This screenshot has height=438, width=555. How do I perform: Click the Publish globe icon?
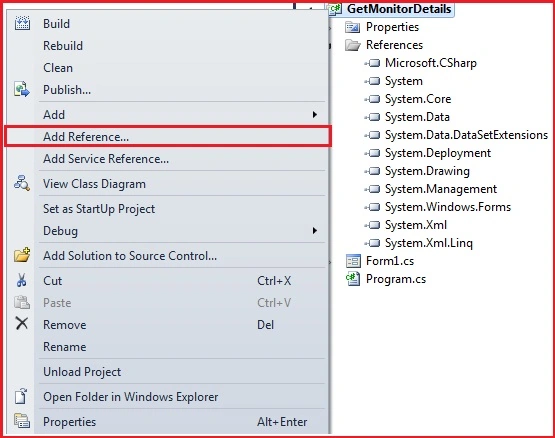pos(22,89)
